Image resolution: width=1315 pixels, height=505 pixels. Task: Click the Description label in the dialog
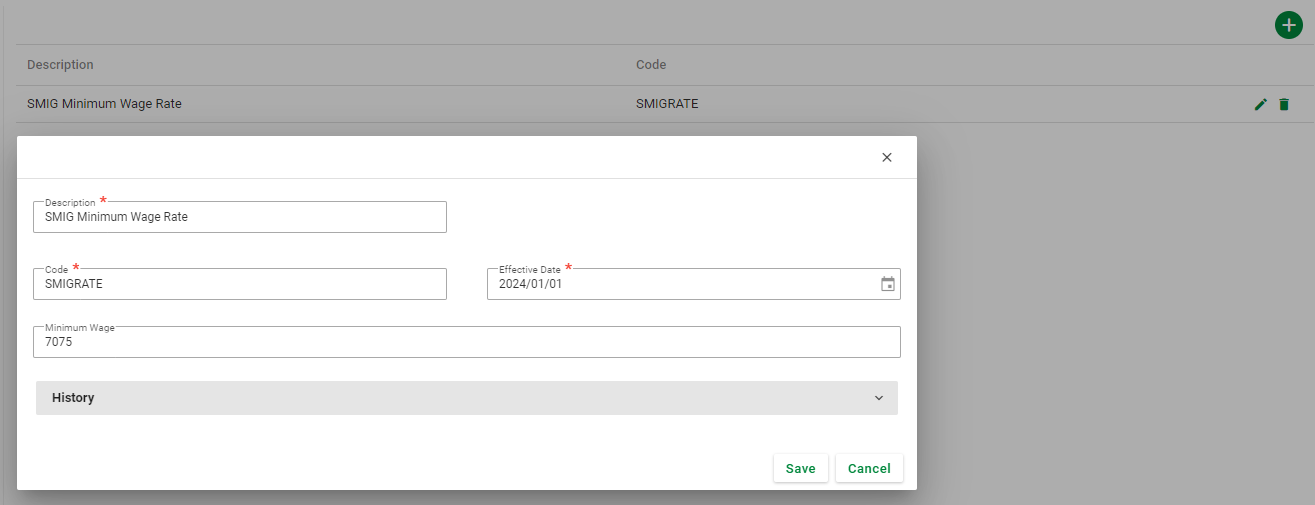pos(70,203)
